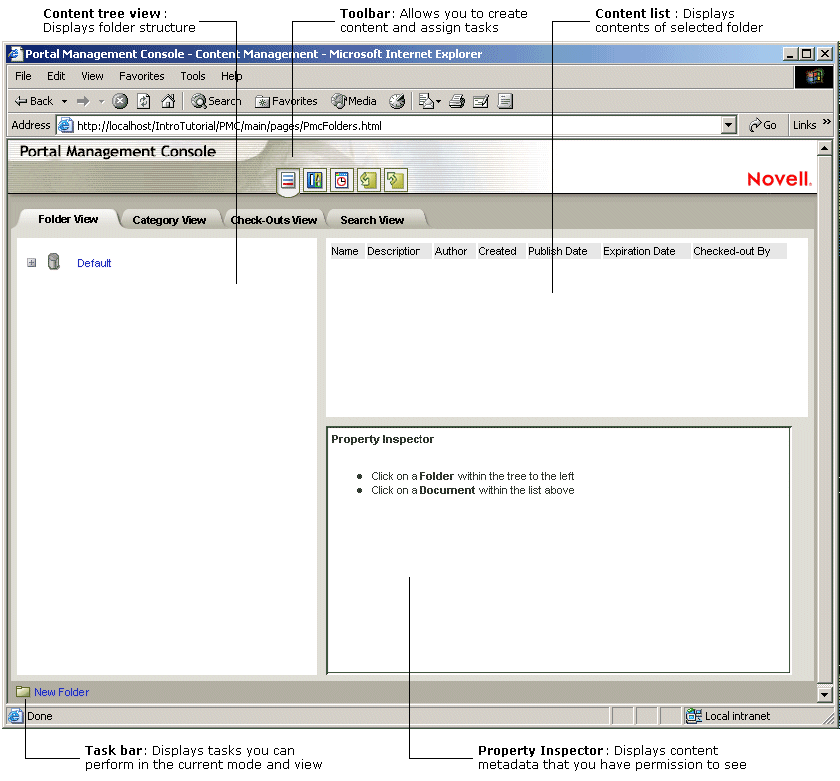This screenshot has height=781, width=840.
Task: Click the New Folder link
Action: click(x=62, y=692)
